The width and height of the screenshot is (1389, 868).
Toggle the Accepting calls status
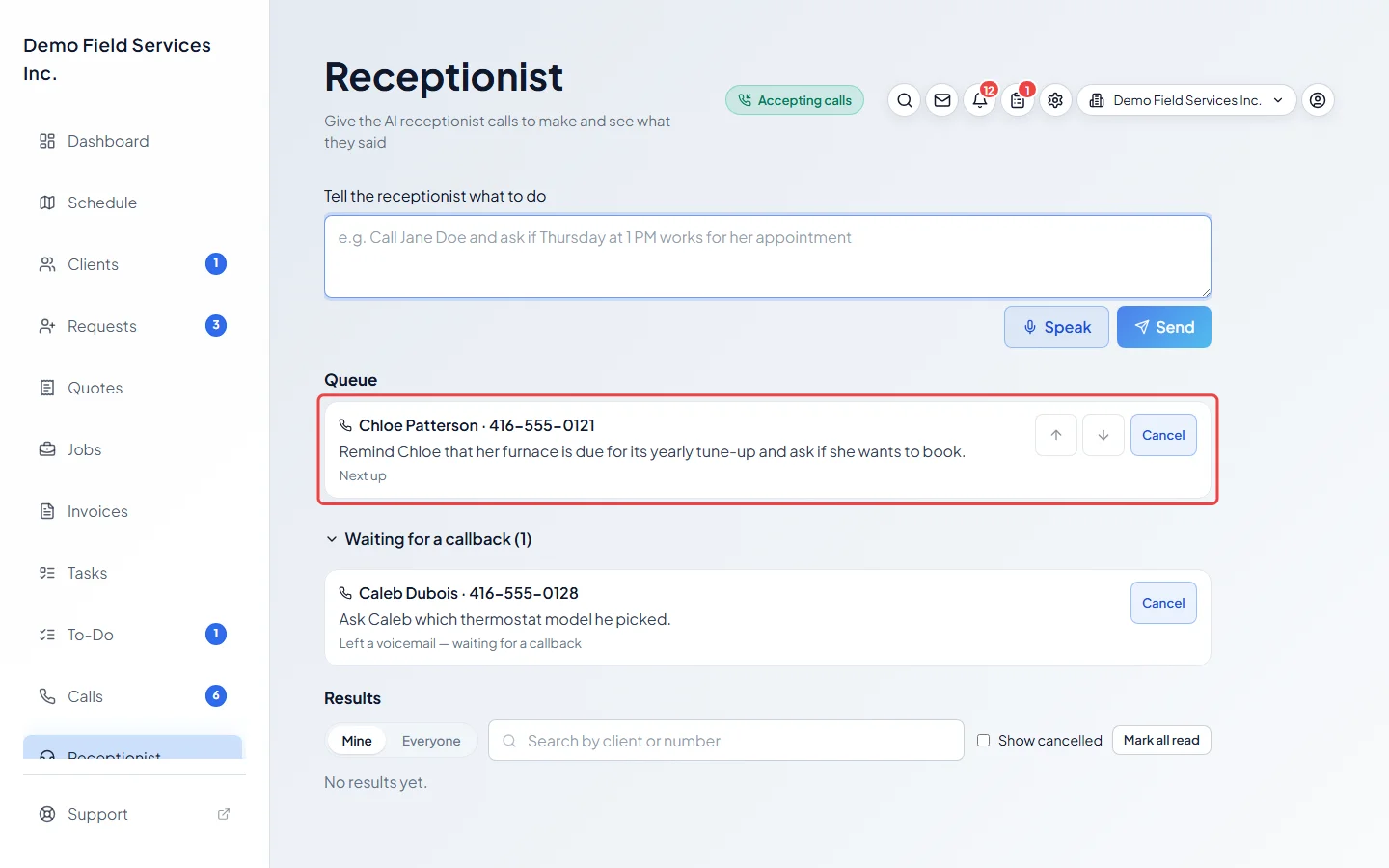click(795, 100)
